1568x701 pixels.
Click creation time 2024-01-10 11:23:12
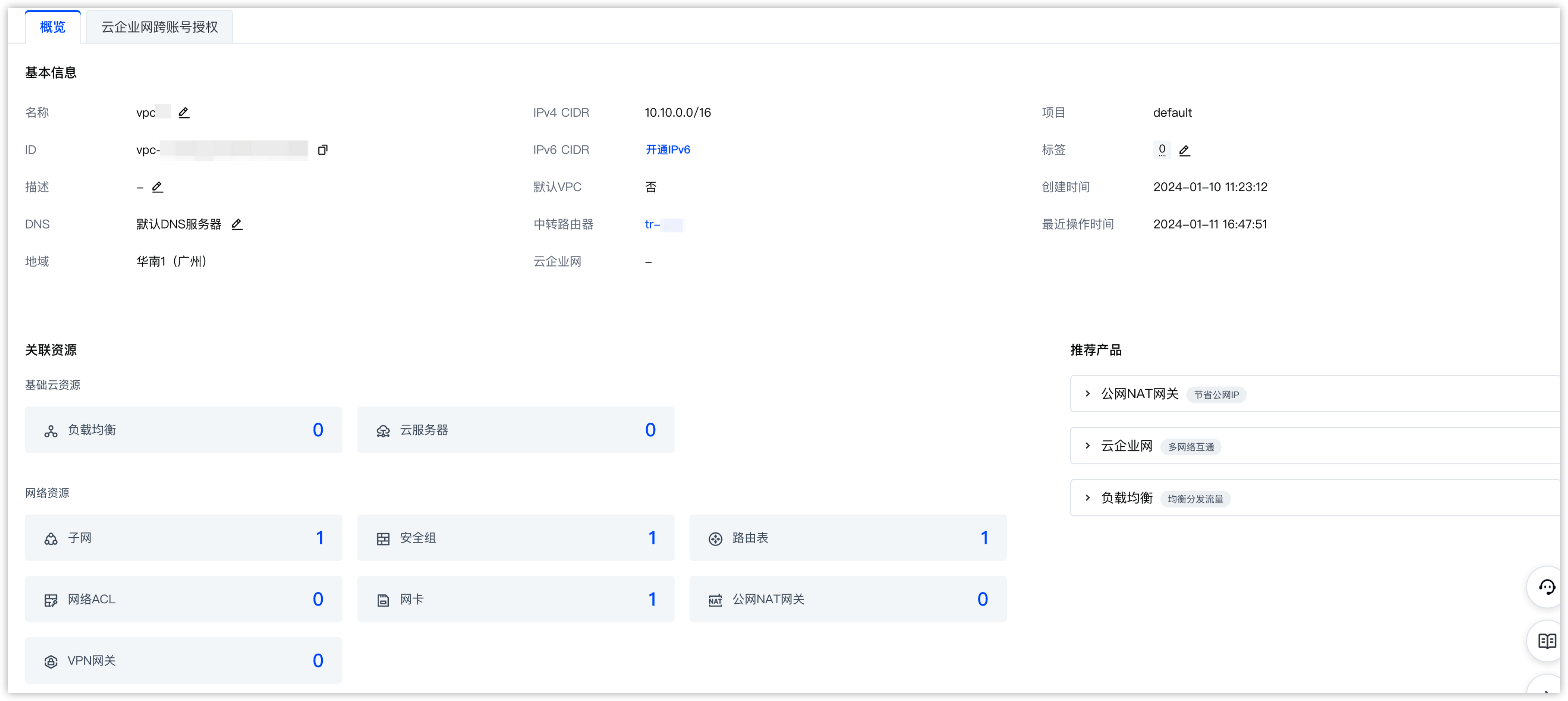click(1210, 187)
